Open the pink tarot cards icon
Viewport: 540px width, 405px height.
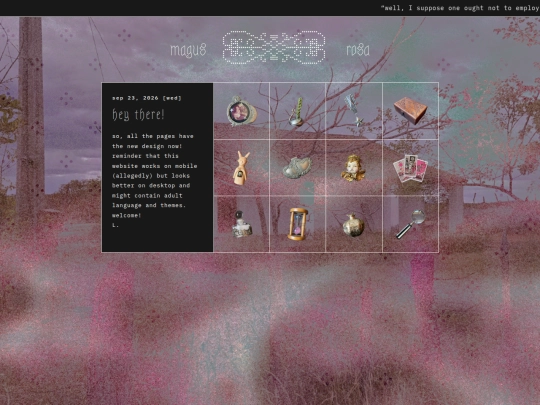click(x=411, y=168)
